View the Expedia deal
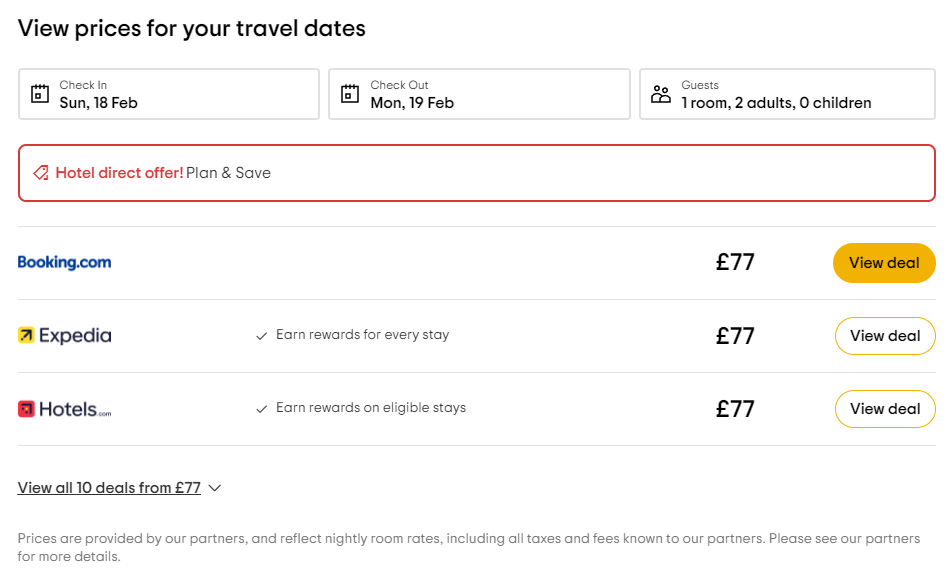 point(884,336)
